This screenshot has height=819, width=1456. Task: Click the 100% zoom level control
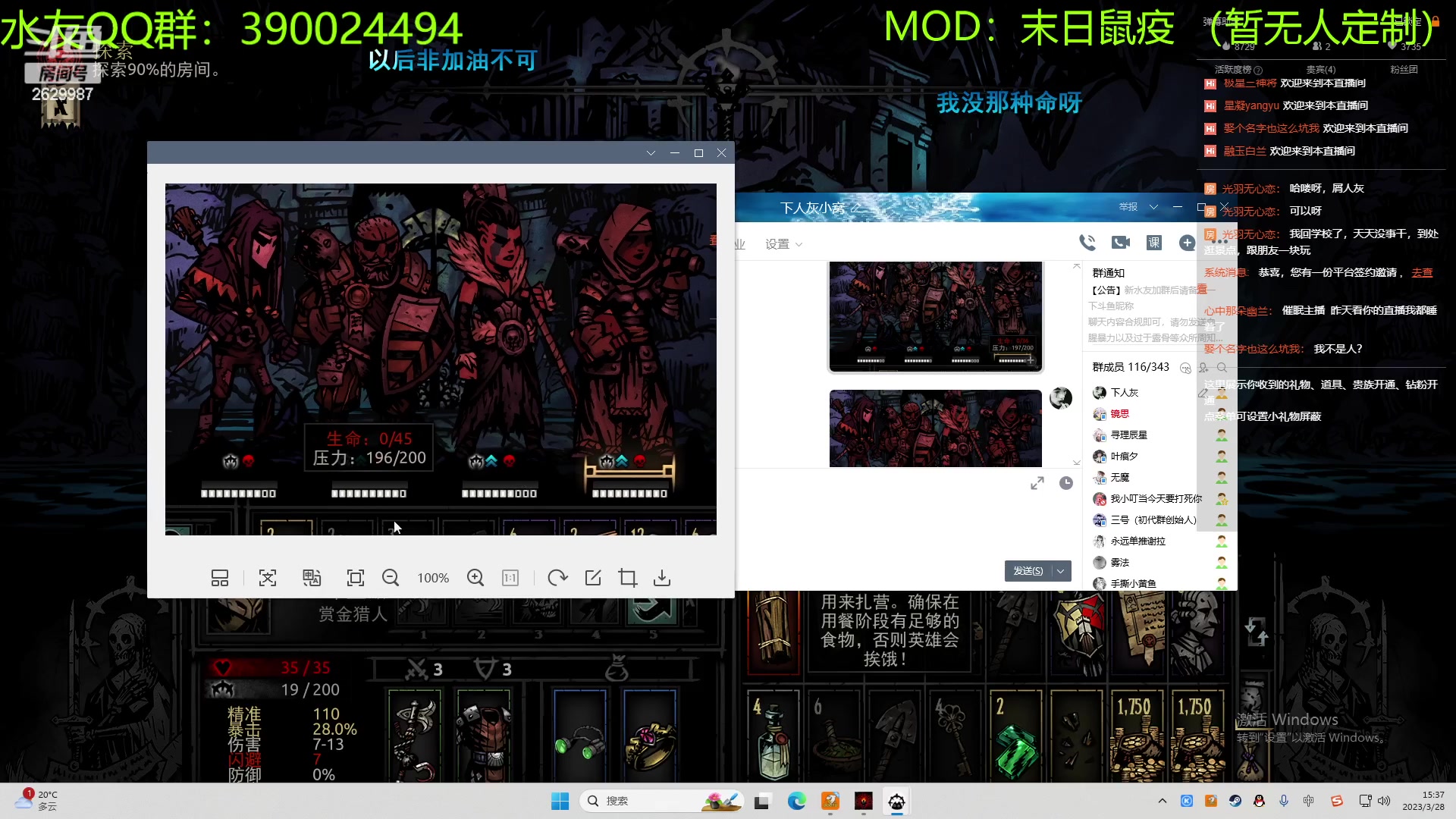click(433, 577)
